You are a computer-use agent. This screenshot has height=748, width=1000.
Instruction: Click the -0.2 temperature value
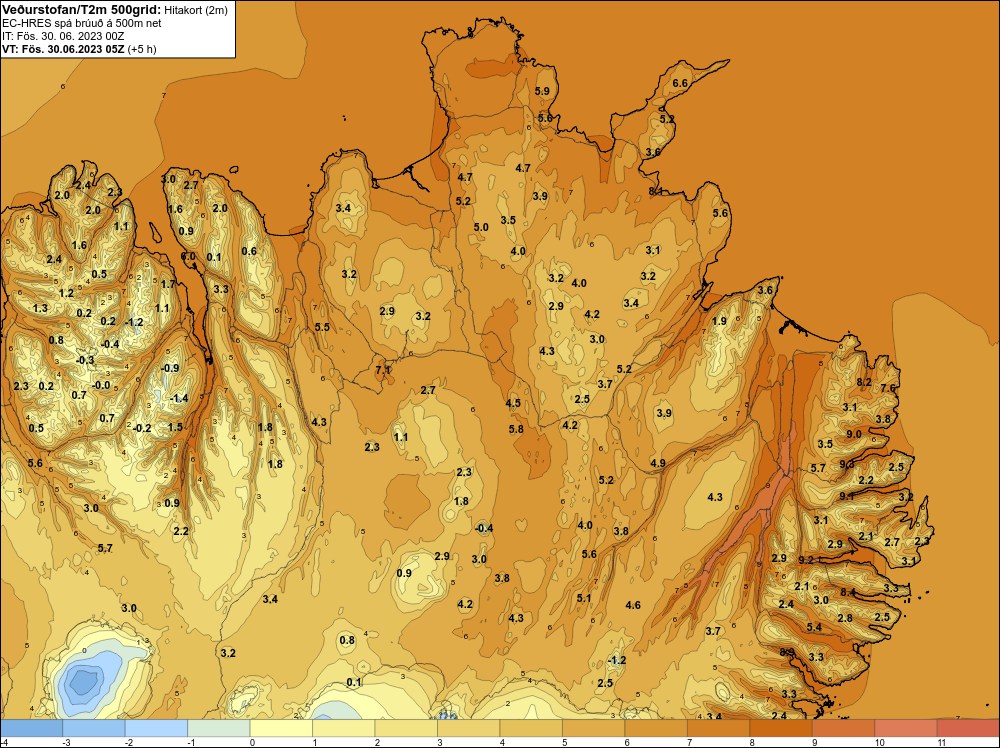pos(142,428)
